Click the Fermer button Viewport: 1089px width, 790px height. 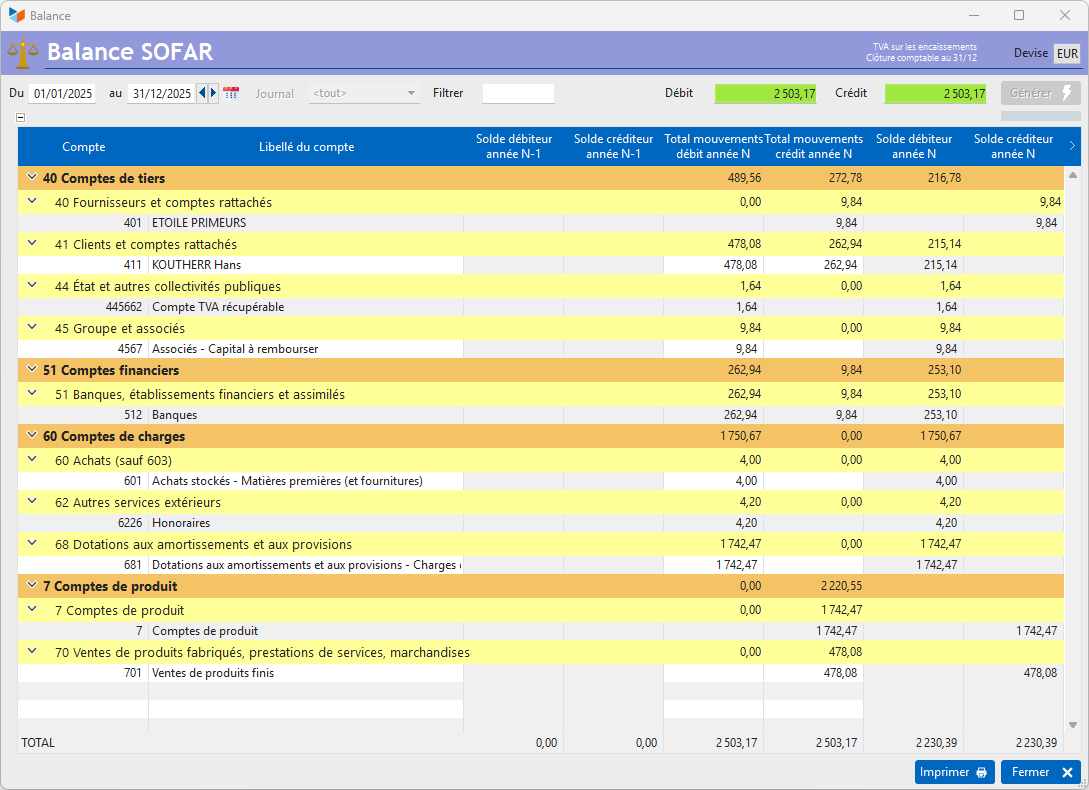tap(1041, 772)
